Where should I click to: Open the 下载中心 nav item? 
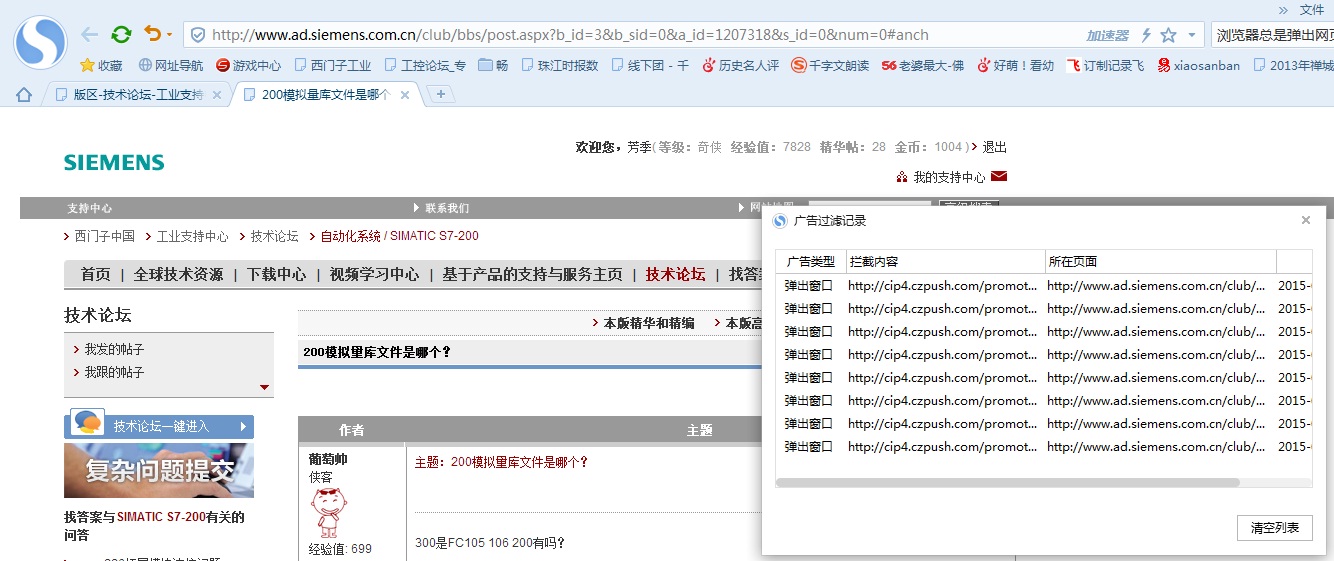tap(276, 274)
